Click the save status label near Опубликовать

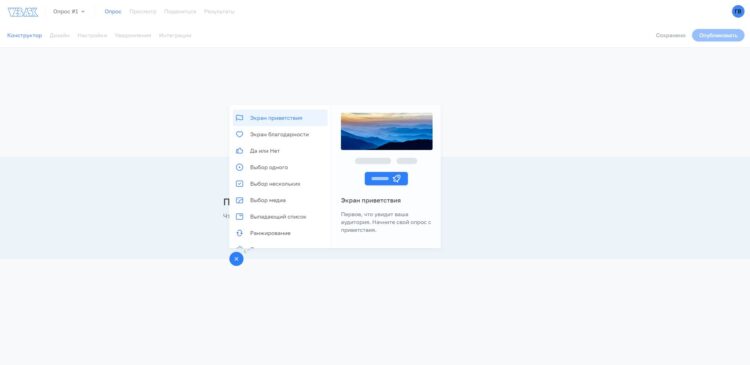[x=670, y=35]
